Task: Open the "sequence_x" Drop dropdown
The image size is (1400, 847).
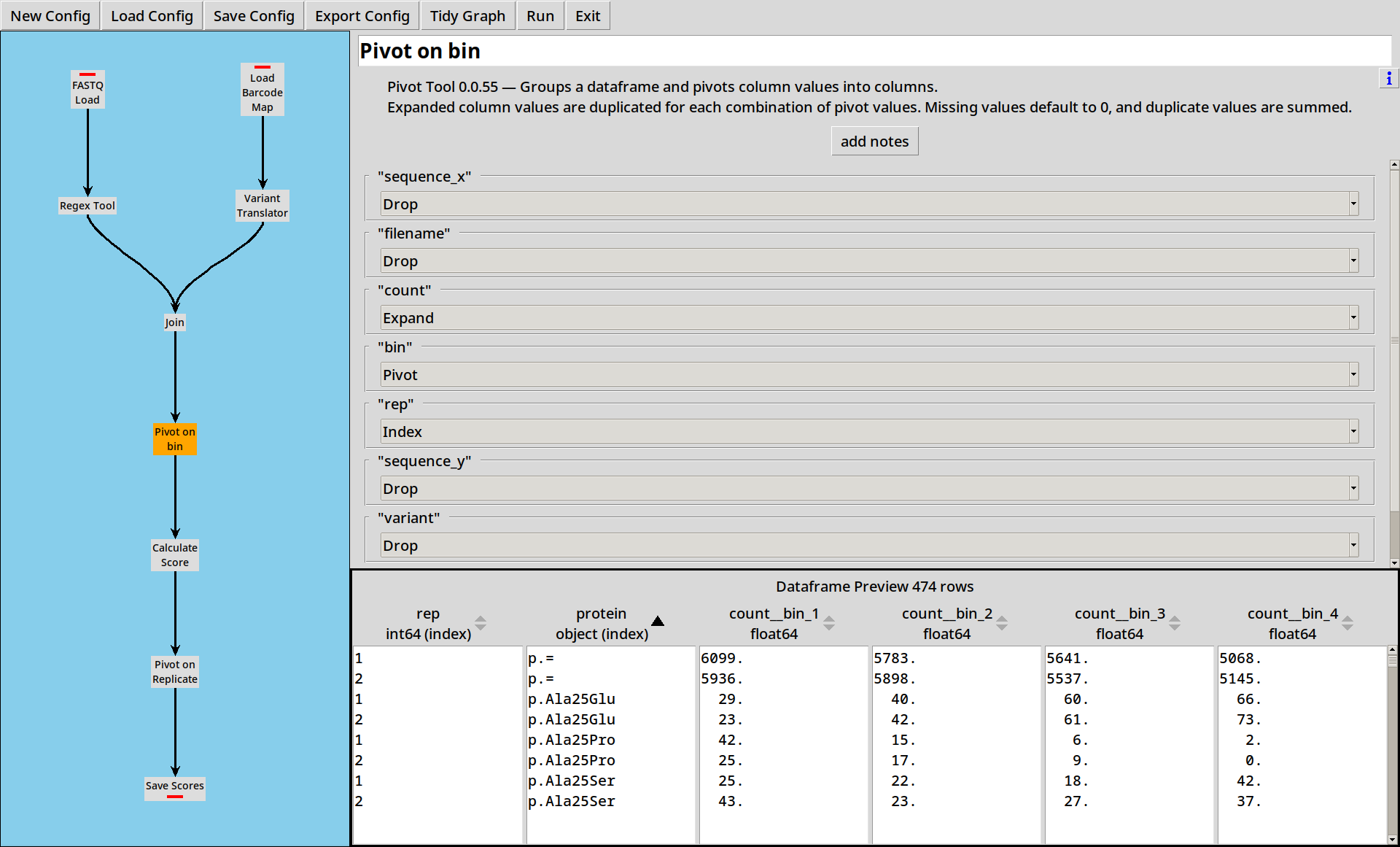Action: point(869,204)
